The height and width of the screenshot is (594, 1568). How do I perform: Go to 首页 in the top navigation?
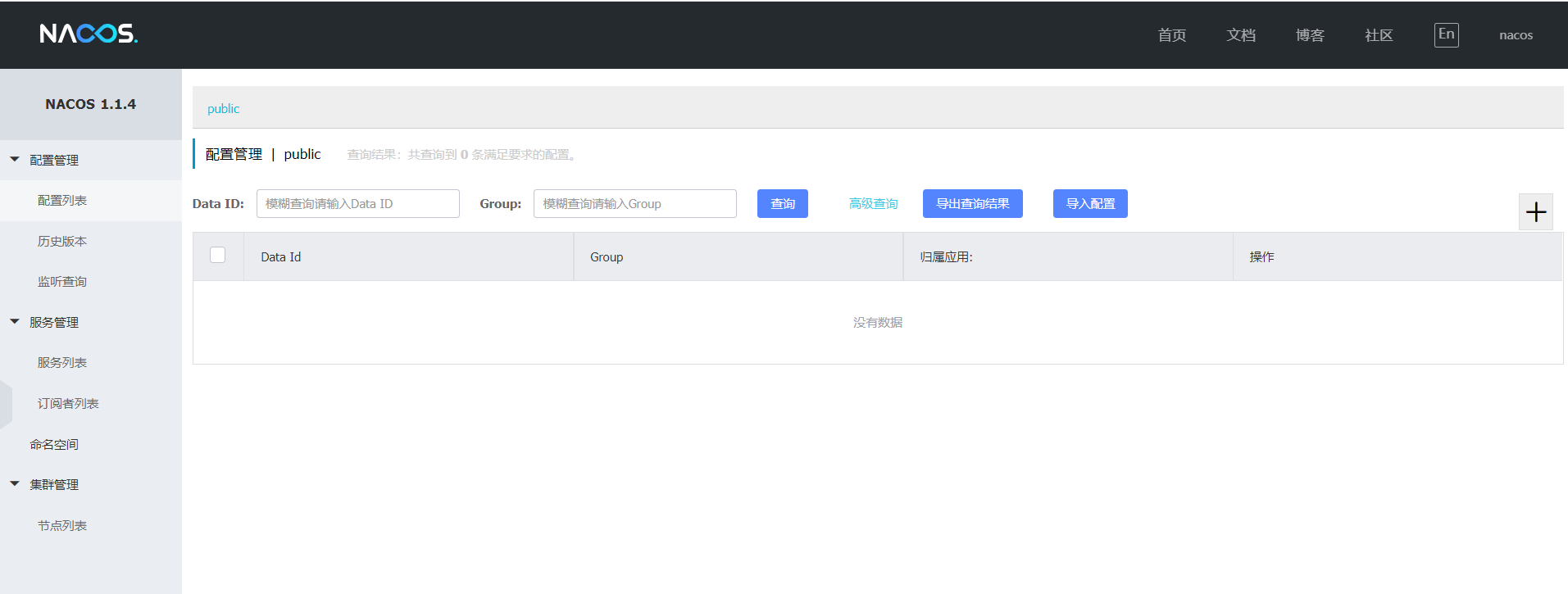[1172, 35]
